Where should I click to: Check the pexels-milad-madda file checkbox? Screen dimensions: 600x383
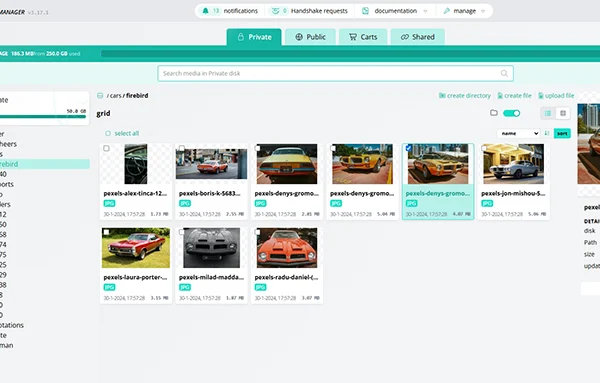(x=182, y=232)
